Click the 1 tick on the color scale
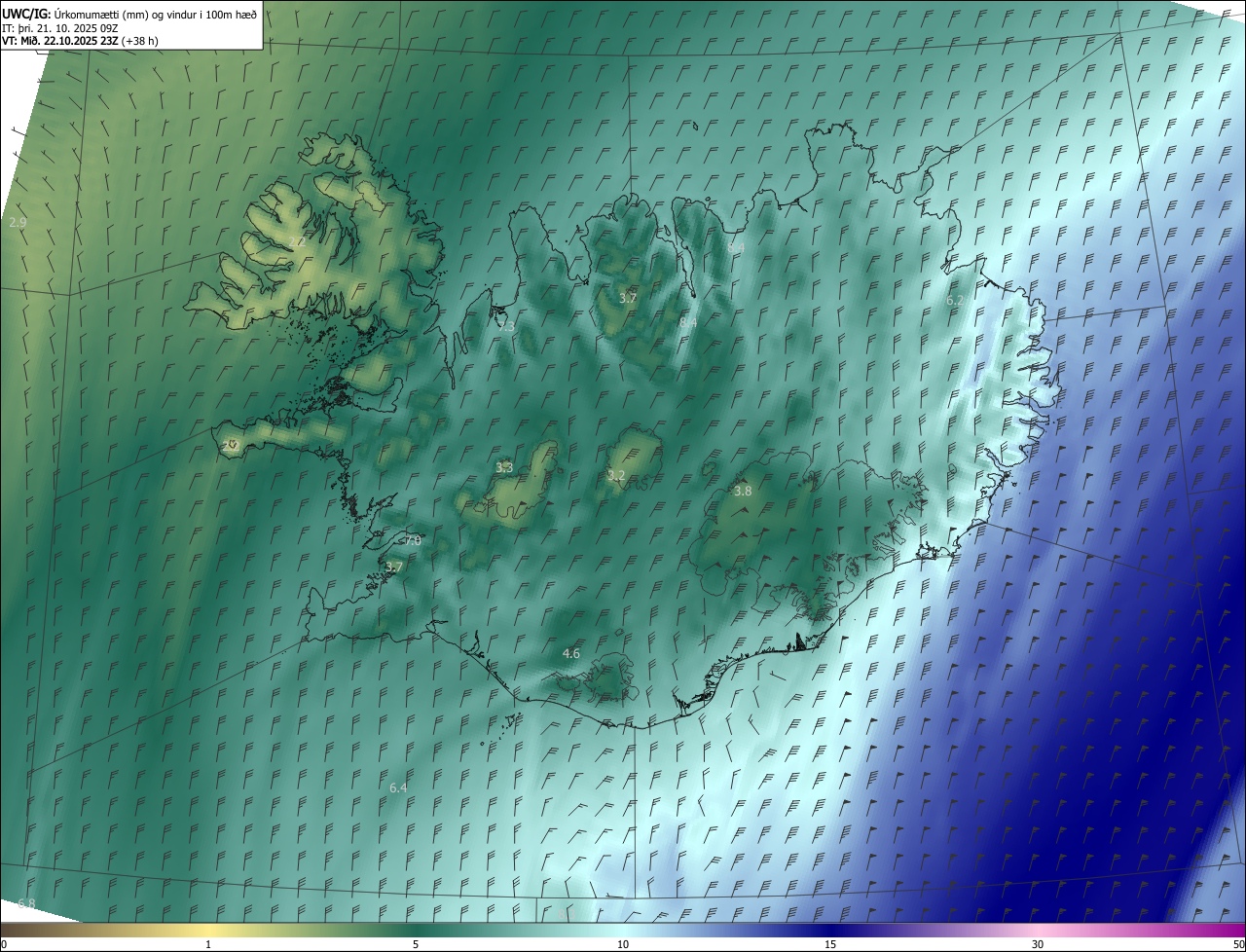 tap(208, 944)
